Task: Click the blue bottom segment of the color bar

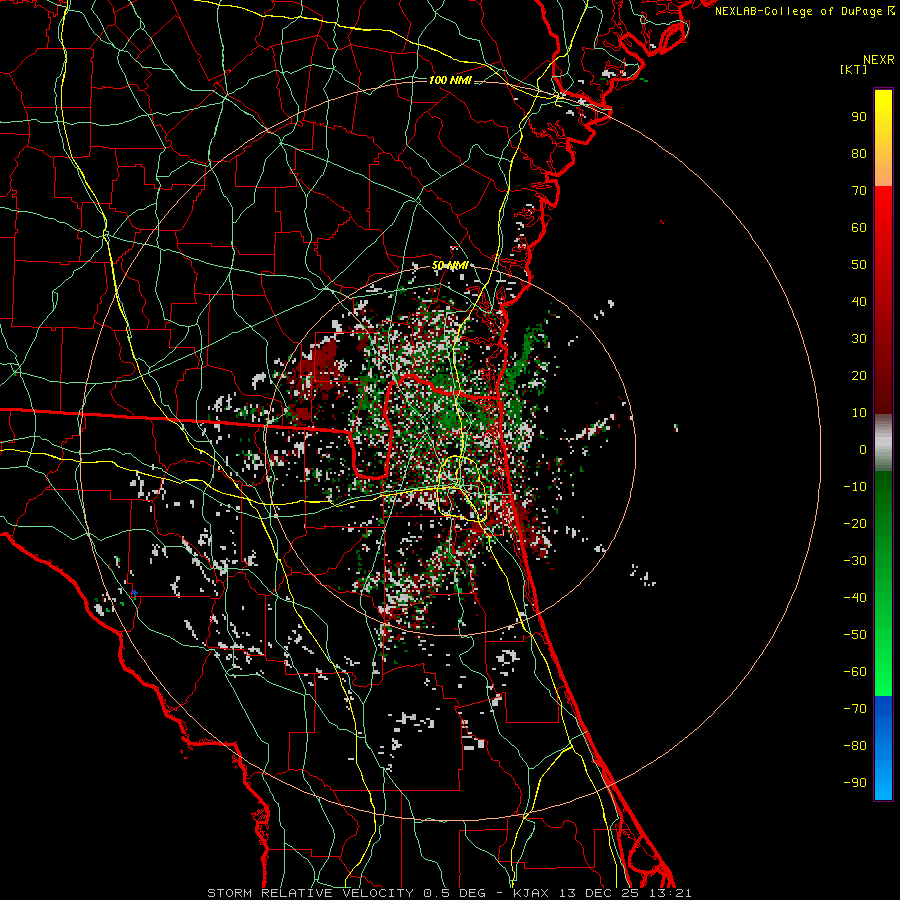Action: [x=883, y=748]
